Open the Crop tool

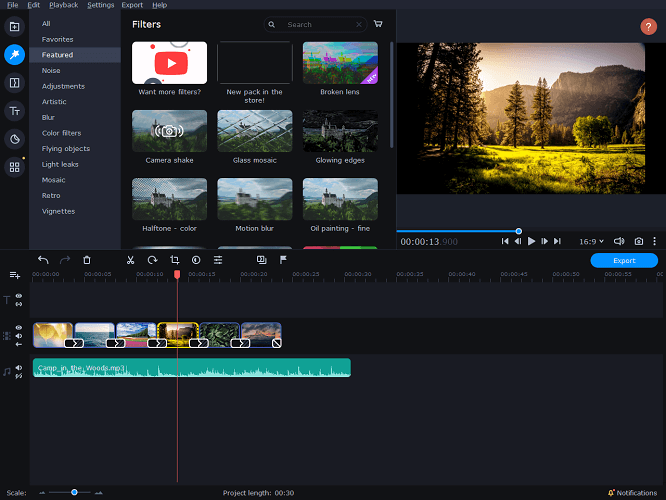(x=175, y=260)
